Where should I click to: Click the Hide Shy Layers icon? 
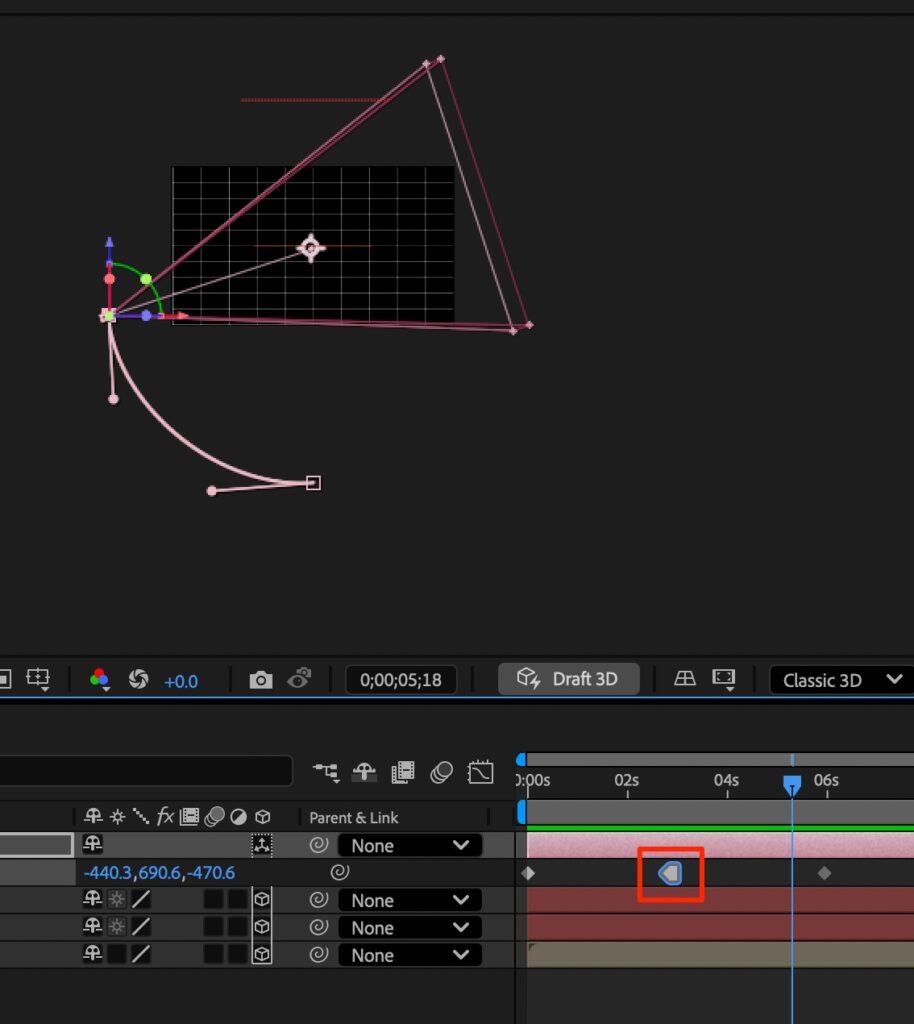[x=364, y=772]
